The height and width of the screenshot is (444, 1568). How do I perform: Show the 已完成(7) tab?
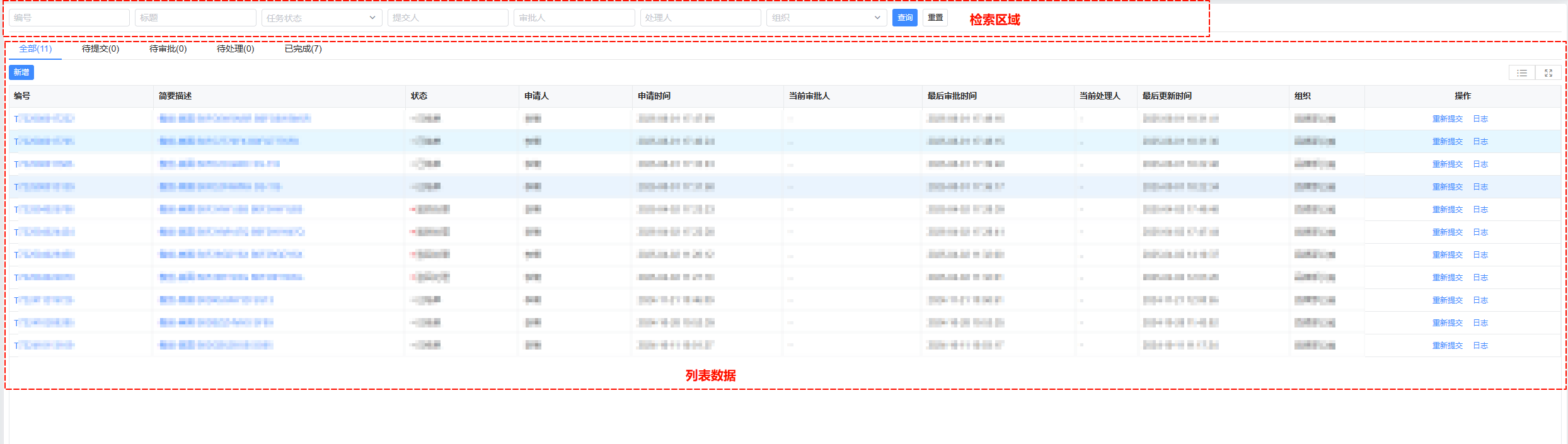coord(303,48)
